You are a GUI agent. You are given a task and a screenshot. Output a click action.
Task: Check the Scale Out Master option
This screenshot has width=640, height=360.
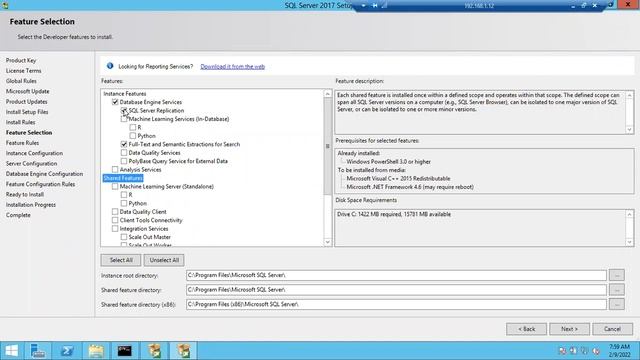124,237
